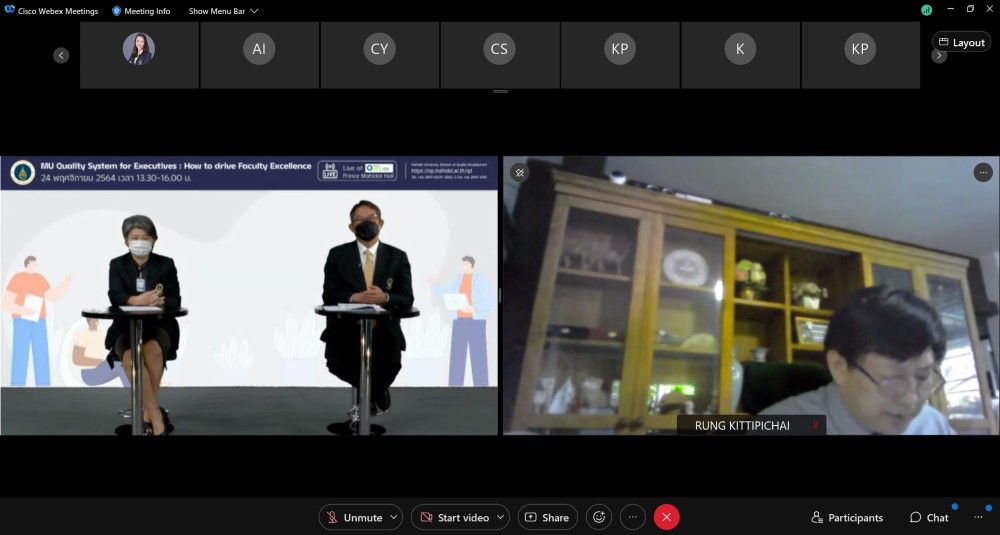Toggle the Participants panel

pos(847,517)
